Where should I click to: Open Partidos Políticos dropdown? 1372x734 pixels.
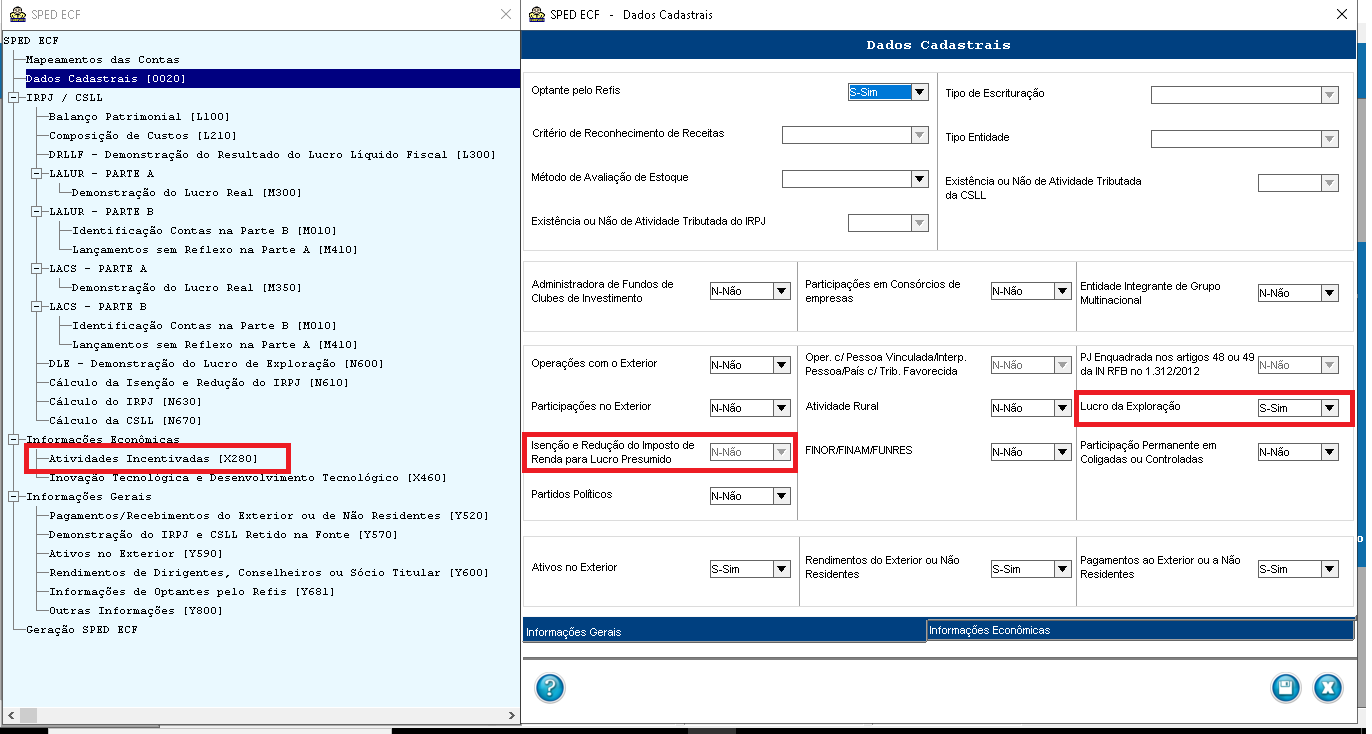782,496
